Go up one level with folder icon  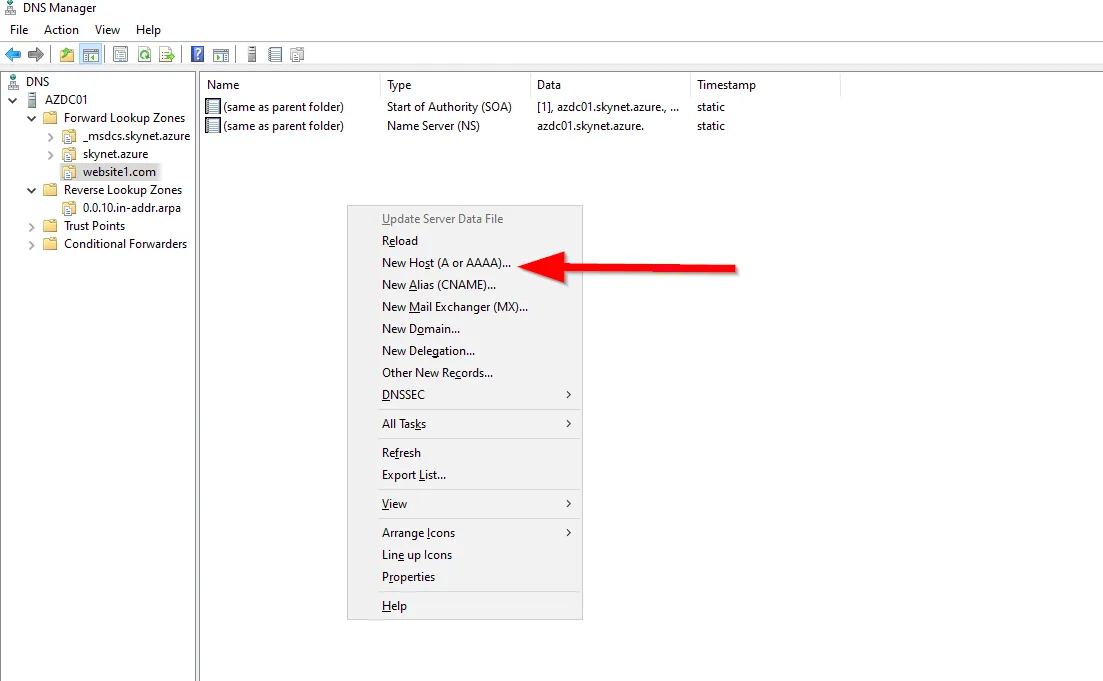pyautogui.click(x=67, y=54)
